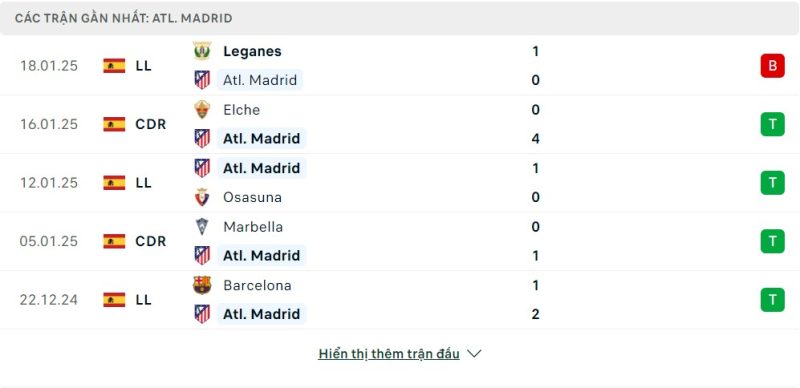Click the Elche club crest icon
Viewport: 800px width, 388px height.
pyautogui.click(x=202, y=110)
